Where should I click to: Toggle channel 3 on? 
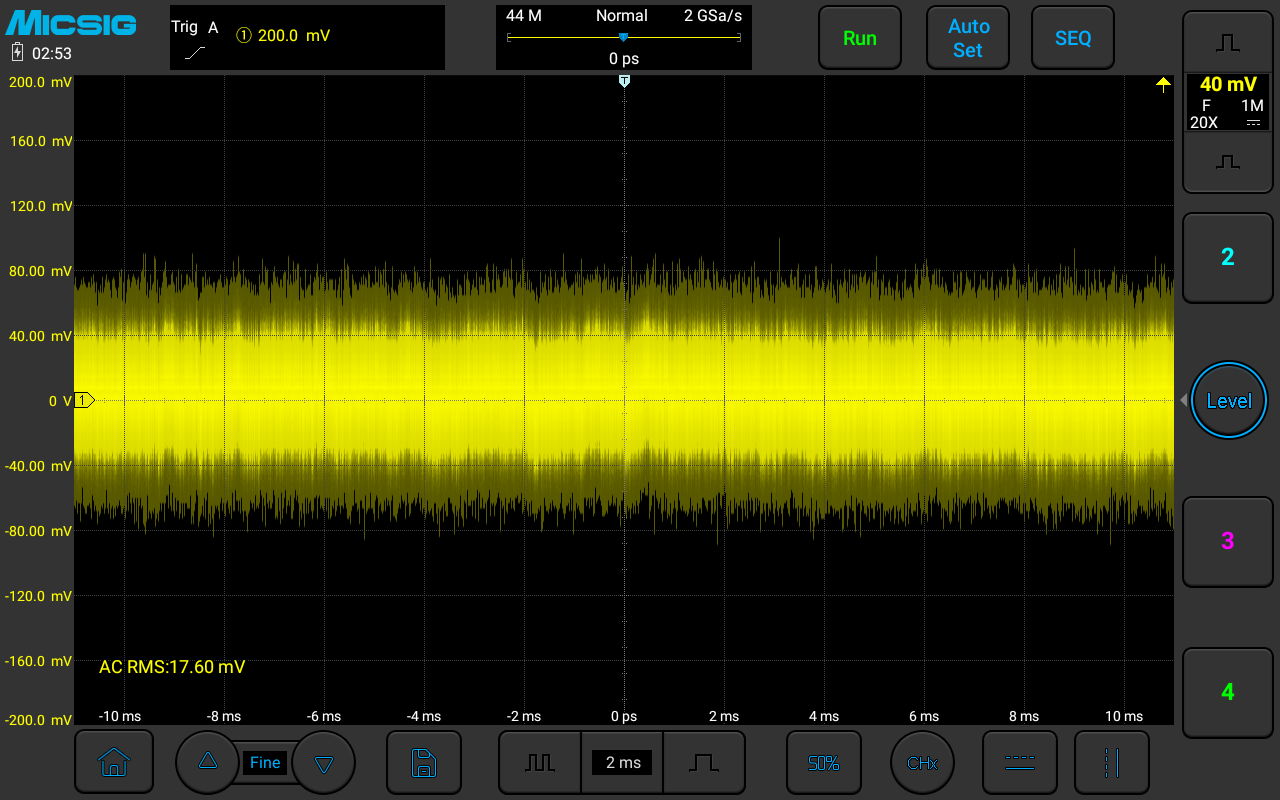point(1227,541)
